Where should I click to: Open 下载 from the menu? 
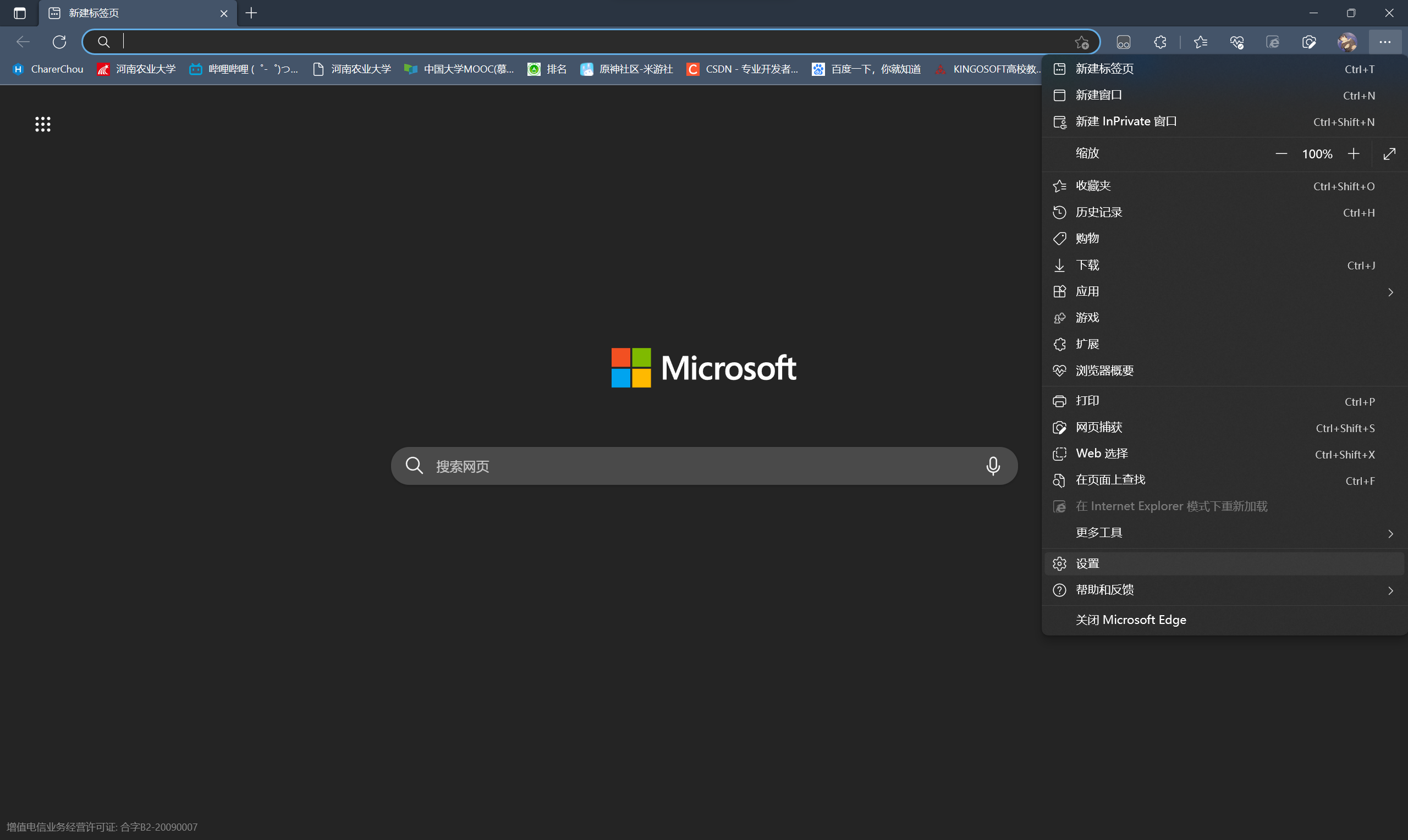pos(1224,265)
